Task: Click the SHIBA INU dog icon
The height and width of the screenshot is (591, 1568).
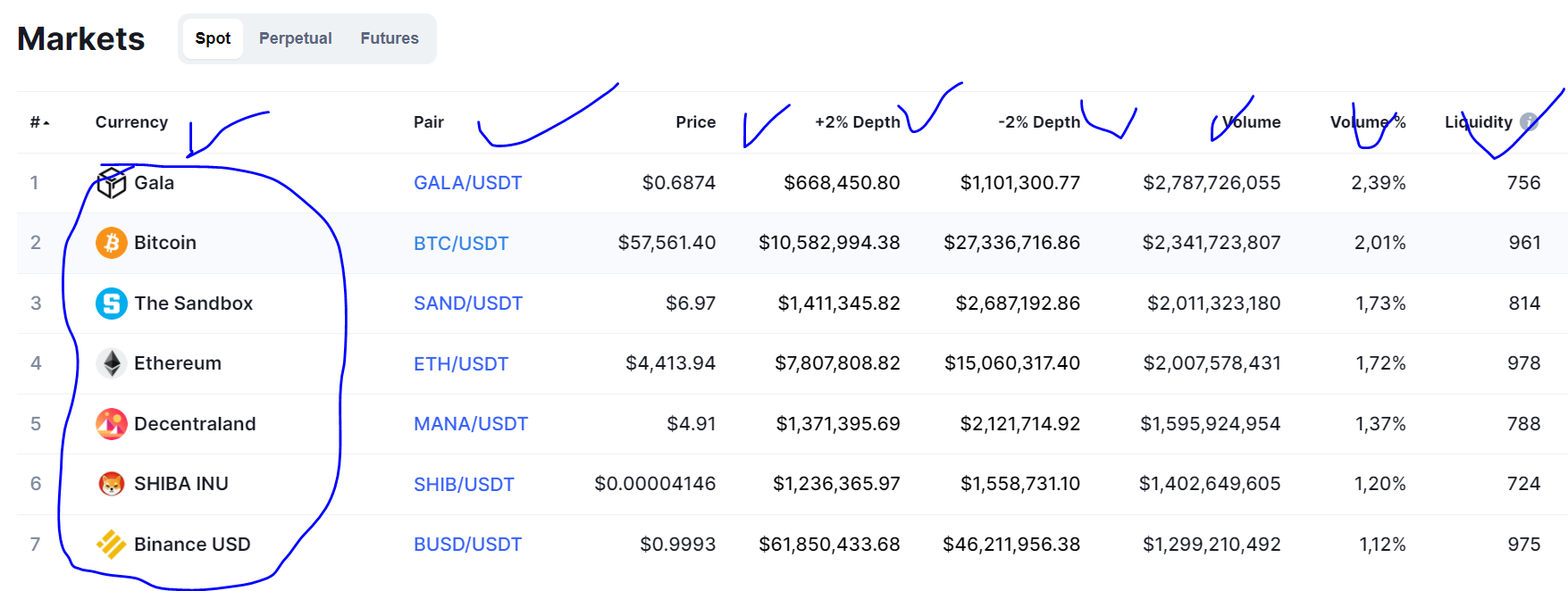Action: pos(112,484)
